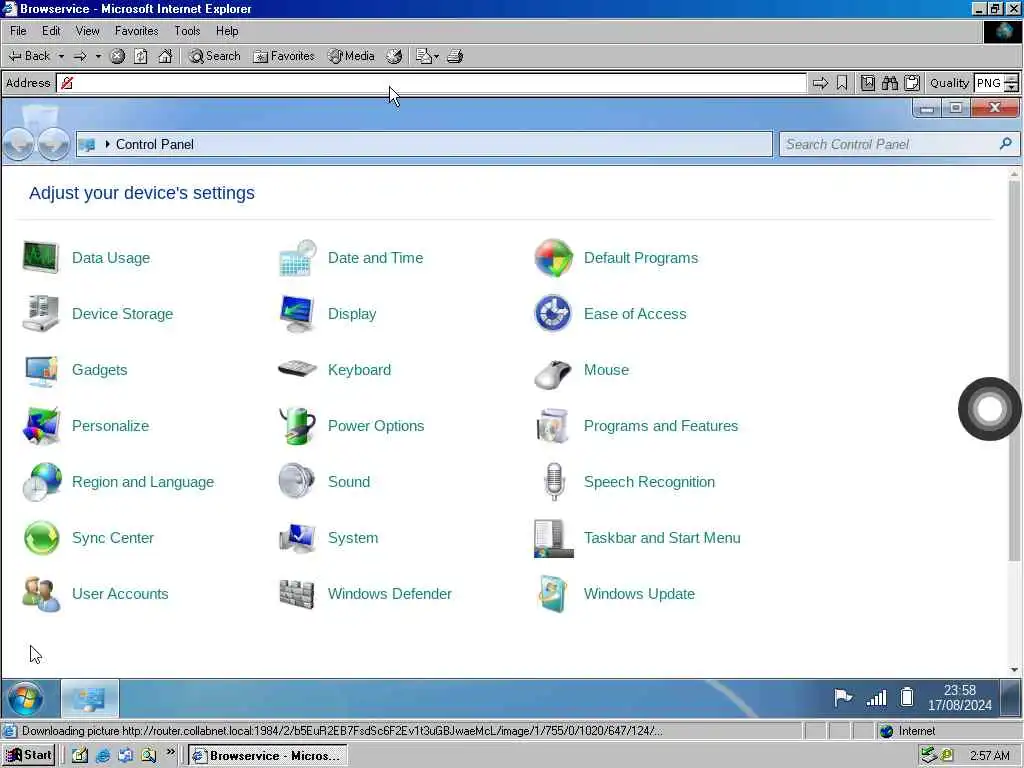Viewport: 1024px width, 768px height.
Task: Click the Device Storage drive icon
Action: pyautogui.click(x=40, y=313)
